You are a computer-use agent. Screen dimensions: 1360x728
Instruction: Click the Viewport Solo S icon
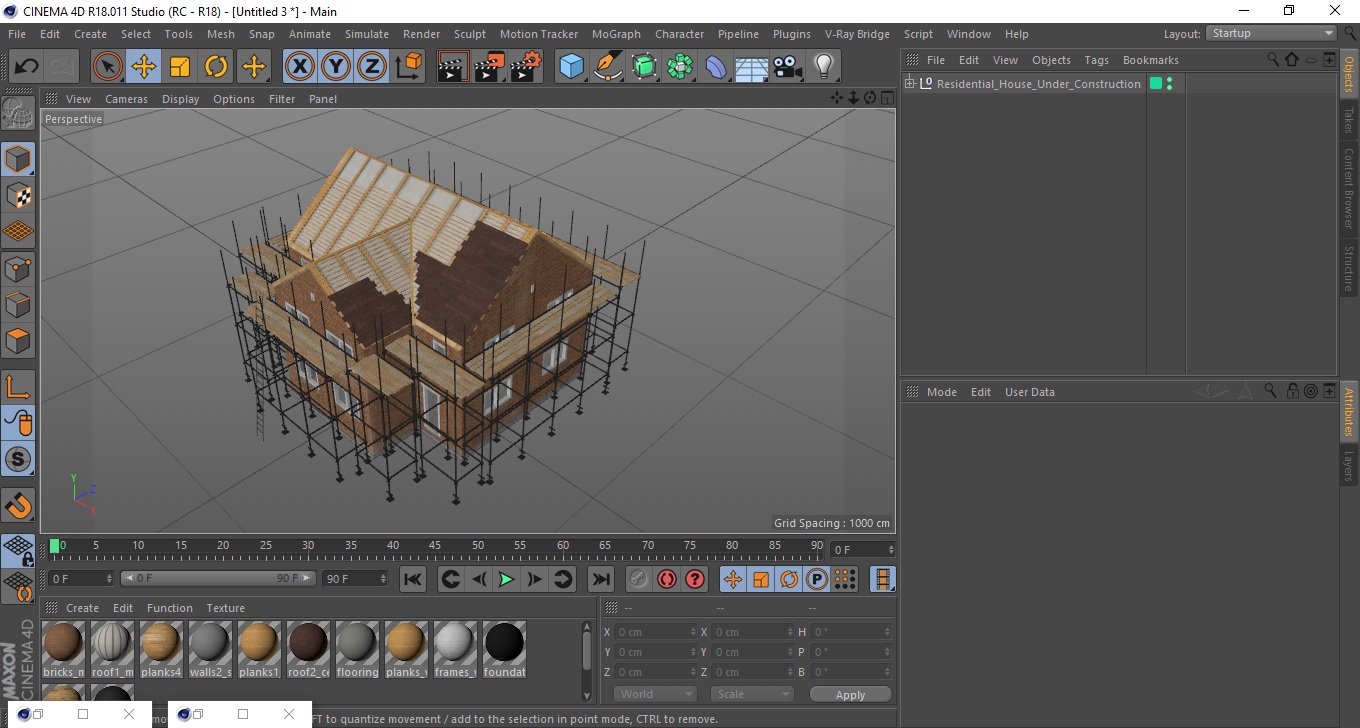18,459
